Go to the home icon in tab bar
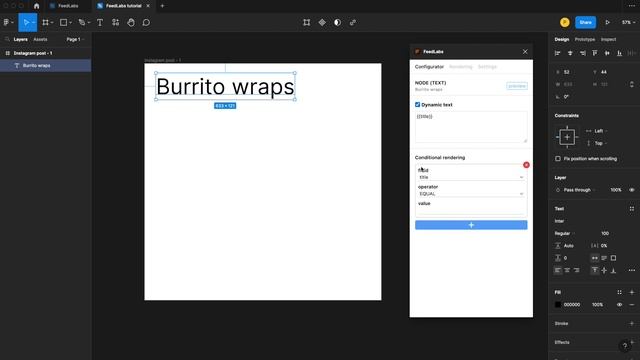Screen dimensions: 640x360 tap(36, 6)
